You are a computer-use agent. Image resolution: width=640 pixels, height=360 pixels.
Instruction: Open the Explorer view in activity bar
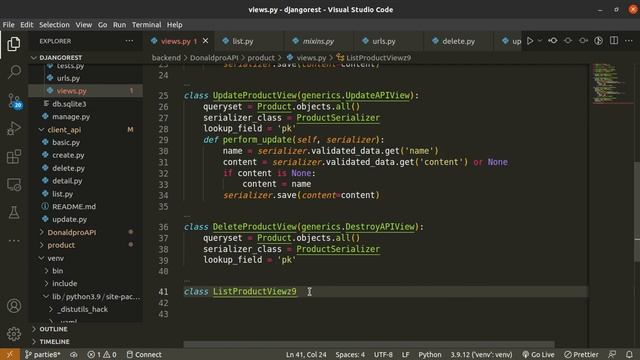point(14,44)
